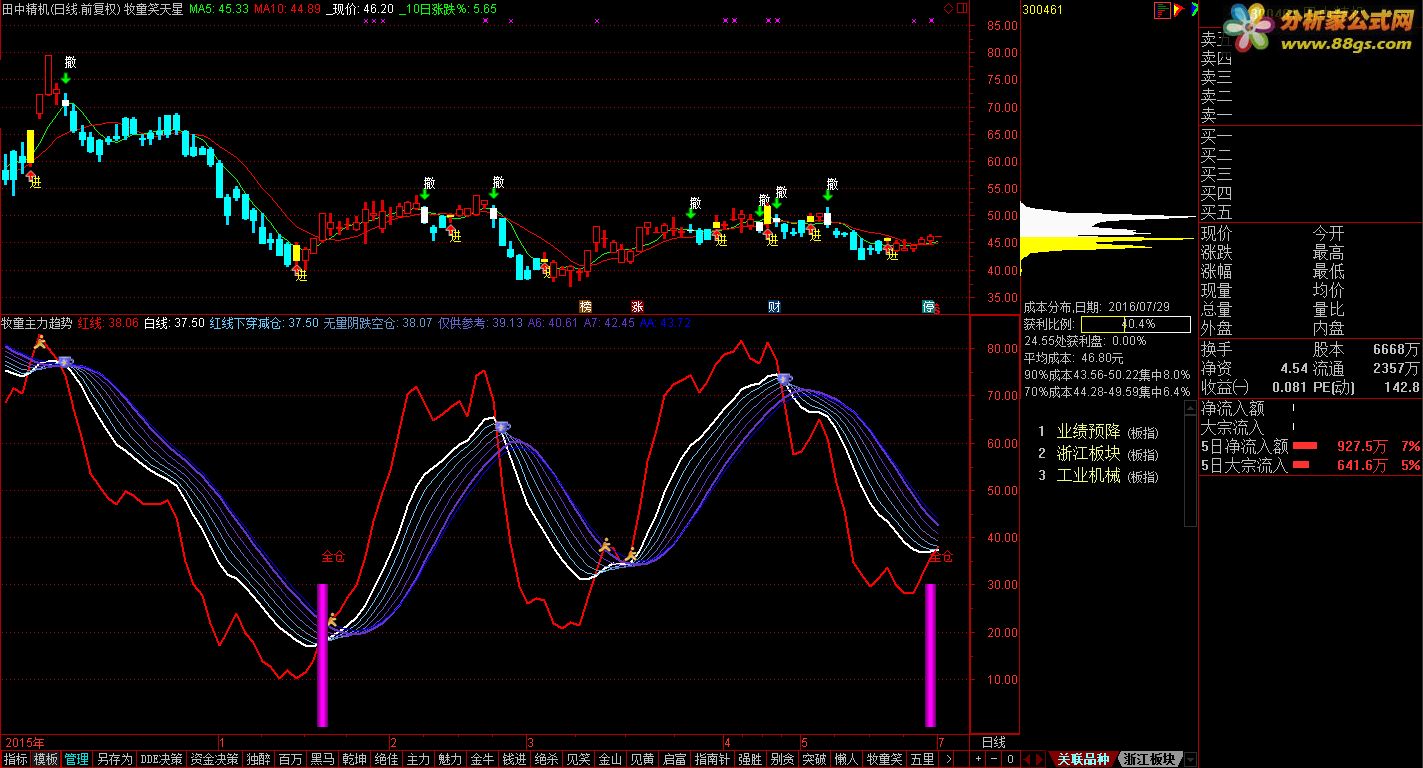Select the 见笑 indicator tab
The width and height of the screenshot is (1423, 768).
pyautogui.click(x=578, y=759)
